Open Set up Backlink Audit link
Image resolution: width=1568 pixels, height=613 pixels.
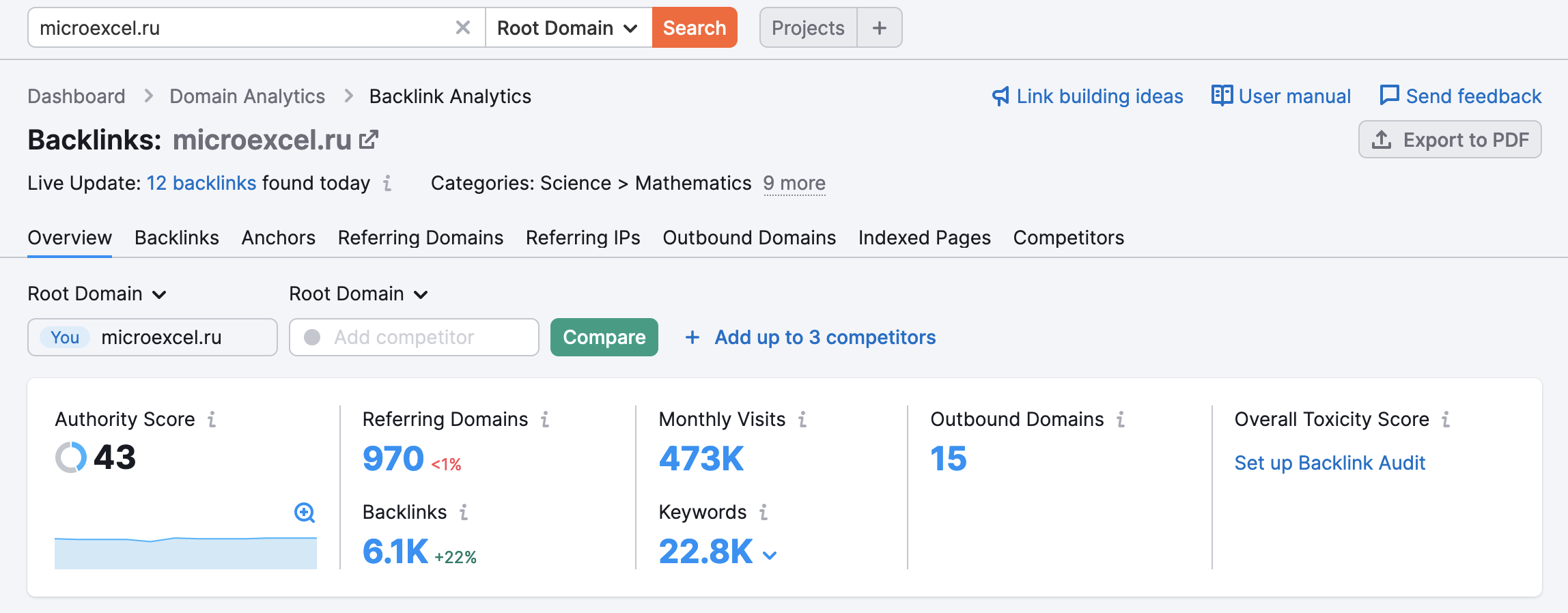(1330, 463)
